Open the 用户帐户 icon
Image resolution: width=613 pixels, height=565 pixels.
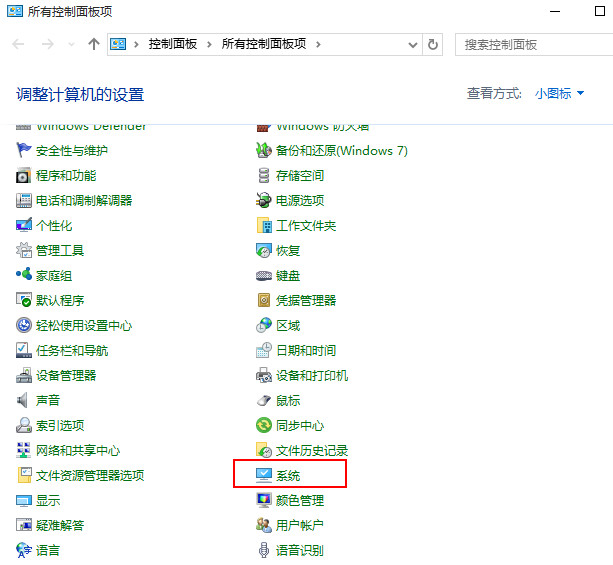(x=263, y=526)
